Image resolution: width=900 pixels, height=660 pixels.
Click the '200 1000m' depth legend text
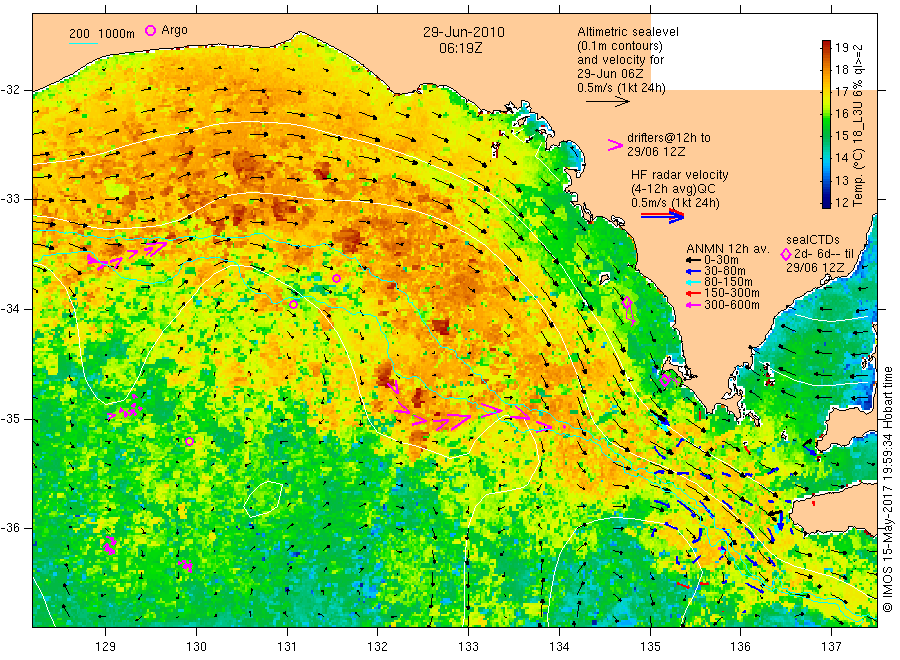point(102,34)
